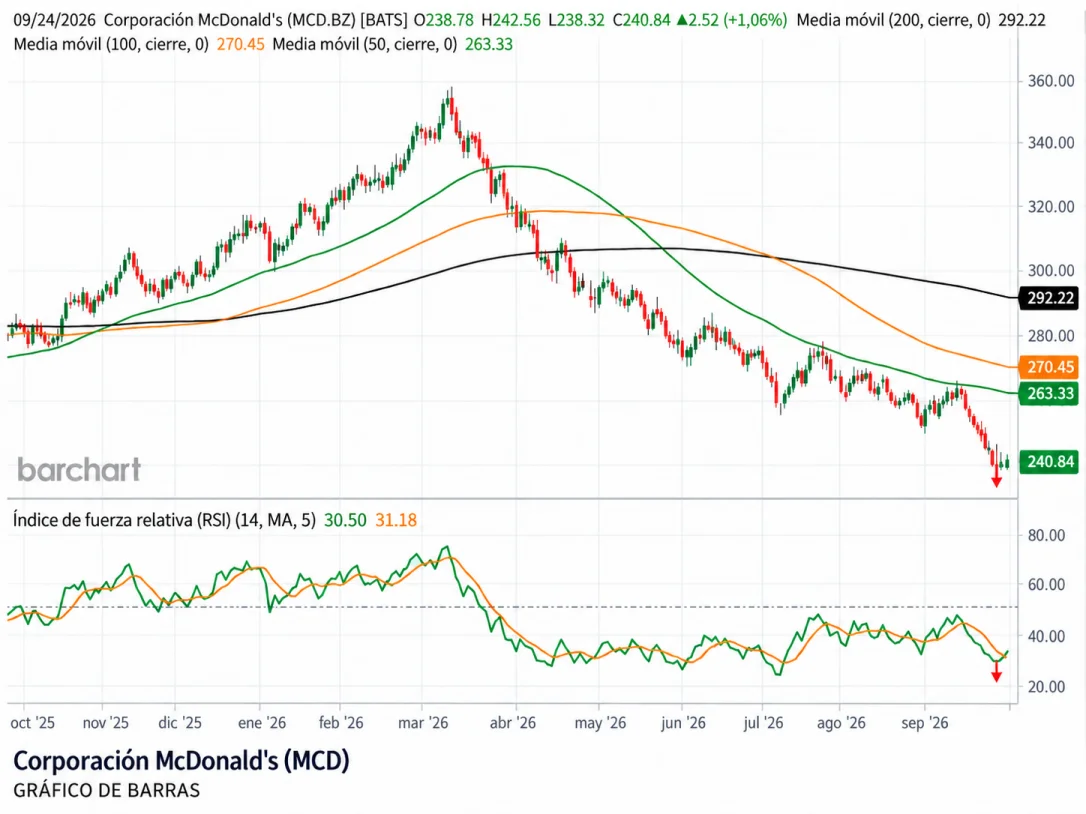Click the 20.00 RSI axis label
The width and height of the screenshot is (1086, 814).
pos(1046,687)
